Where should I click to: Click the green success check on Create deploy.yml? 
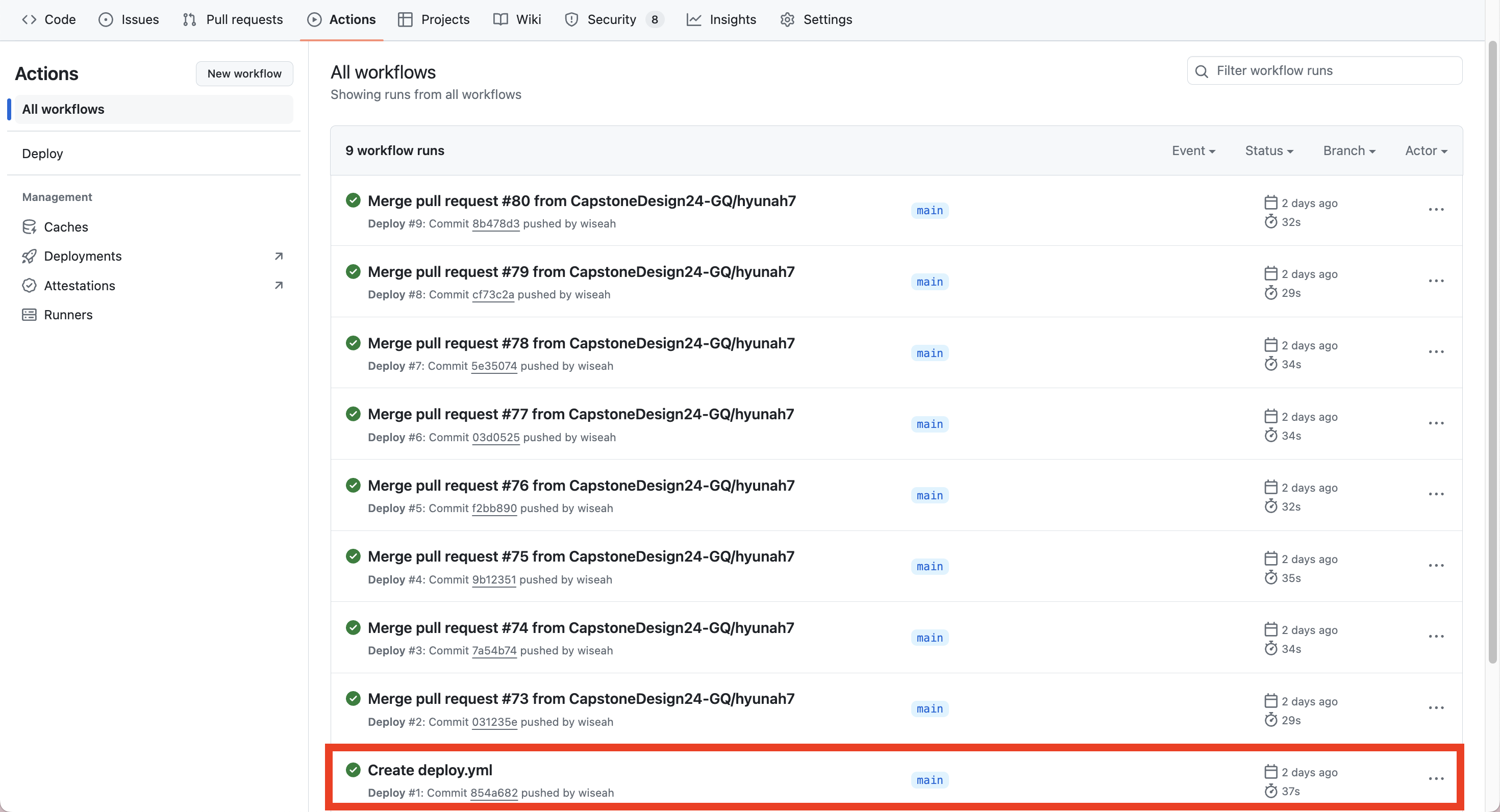coord(354,770)
